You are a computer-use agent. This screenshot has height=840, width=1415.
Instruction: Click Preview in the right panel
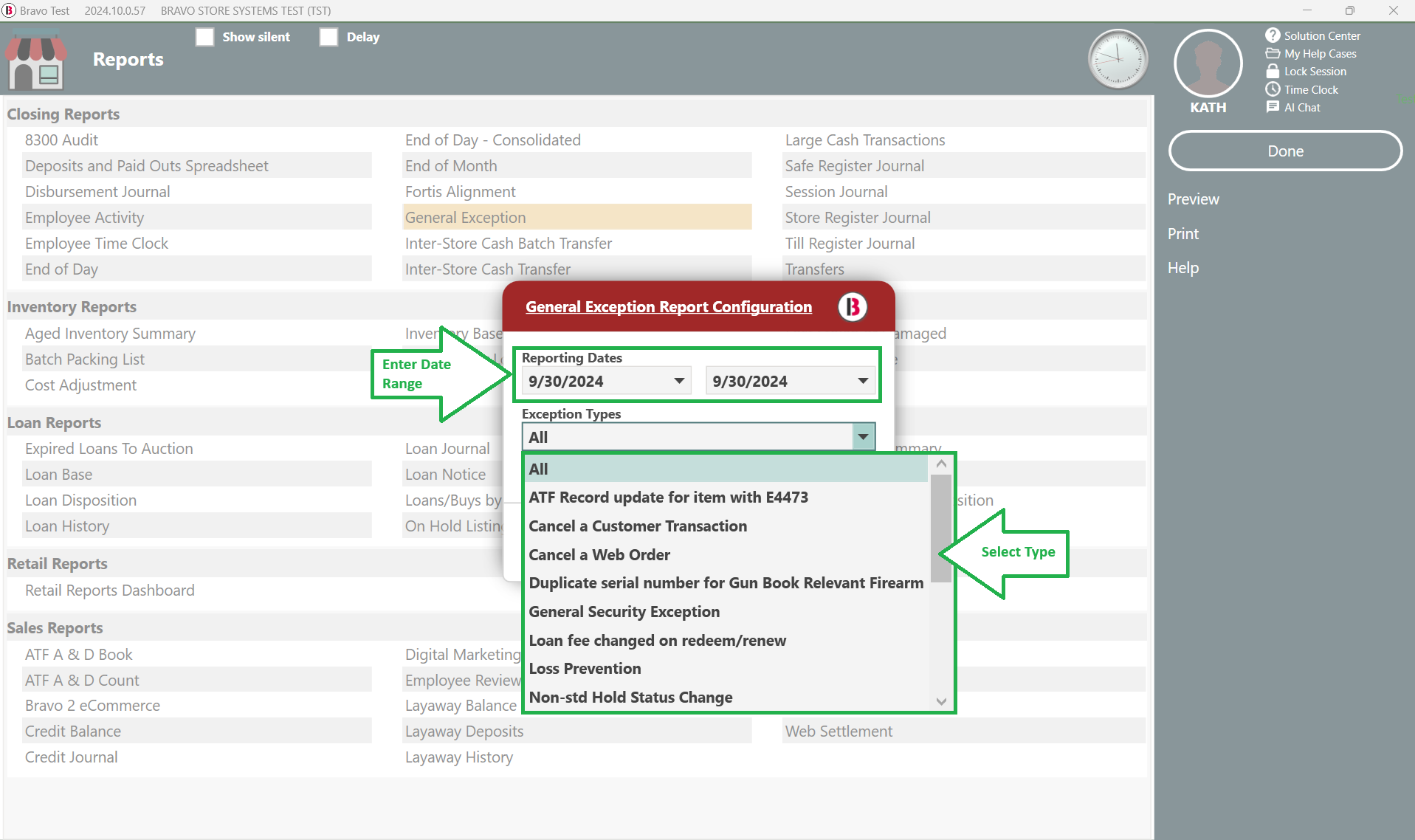(1193, 199)
